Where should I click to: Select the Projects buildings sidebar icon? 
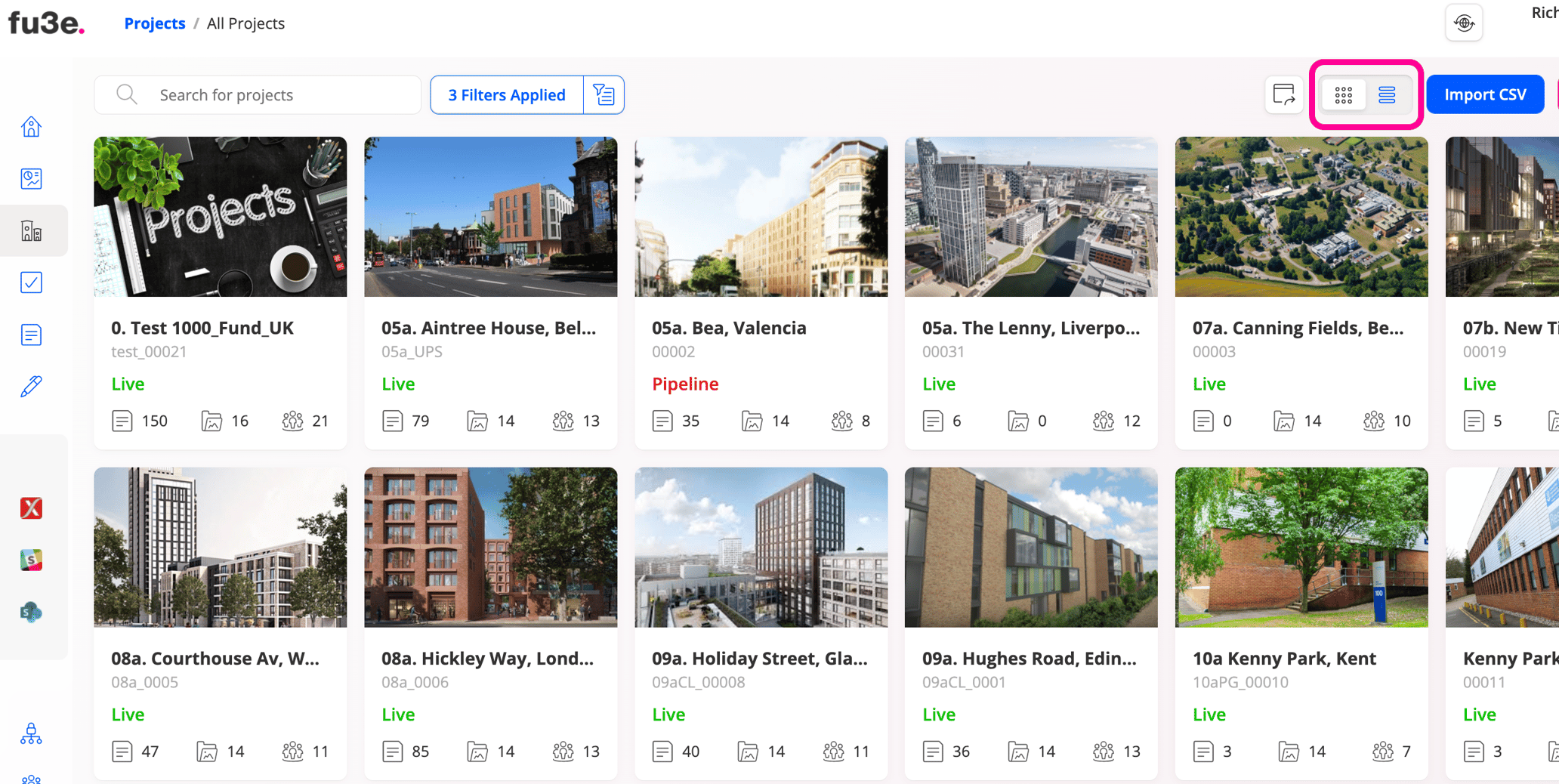(x=31, y=230)
